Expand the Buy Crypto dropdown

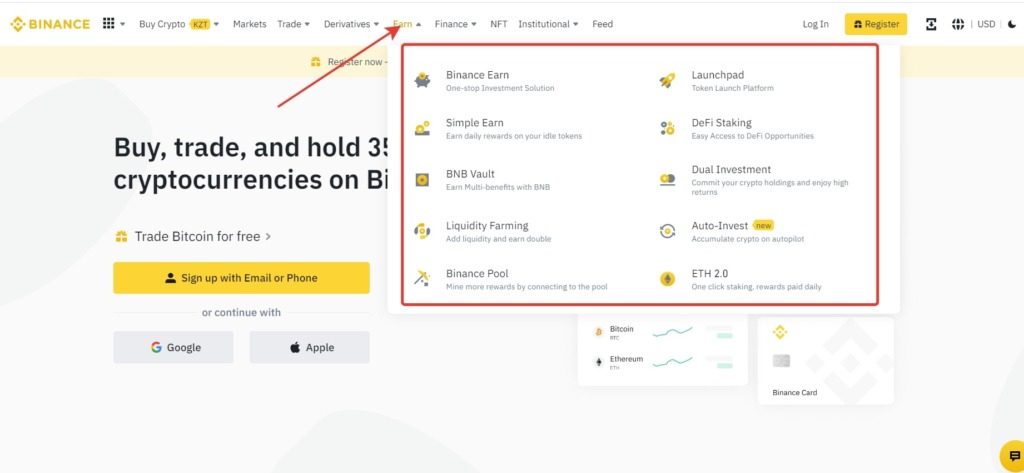179,24
